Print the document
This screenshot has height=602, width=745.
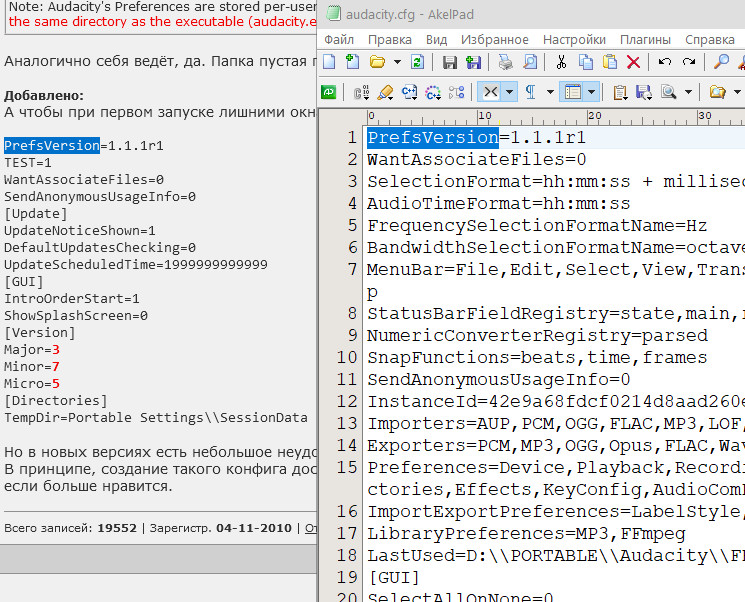click(x=506, y=62)
